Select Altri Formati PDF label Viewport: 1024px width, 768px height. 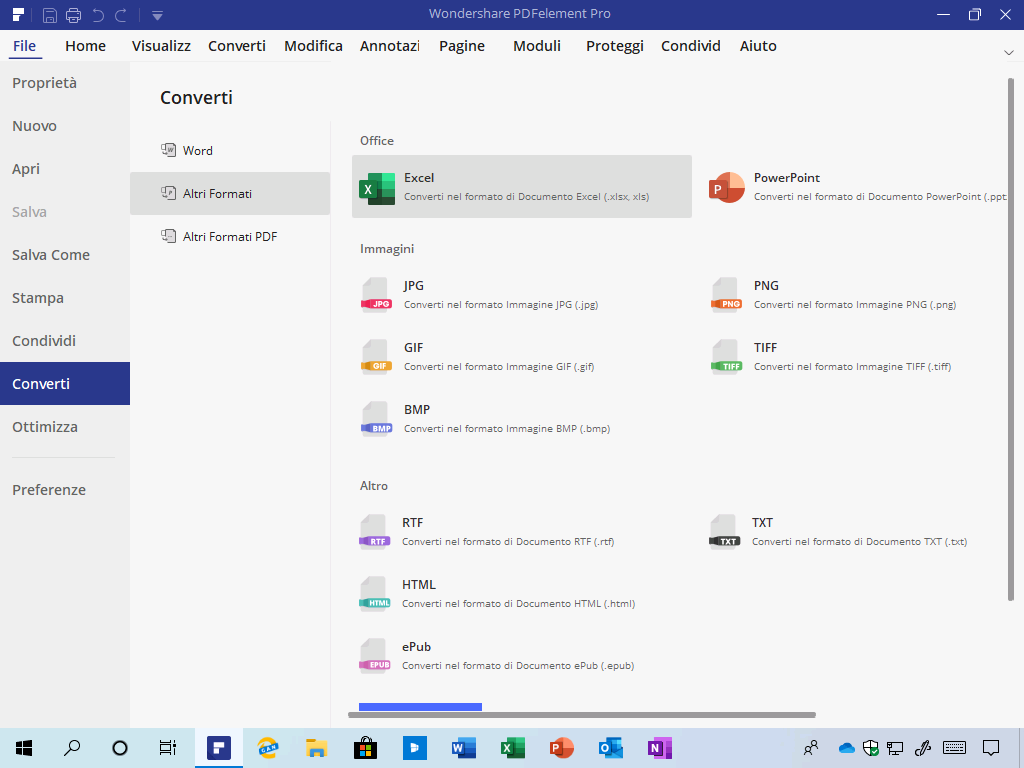pos(230,237)
